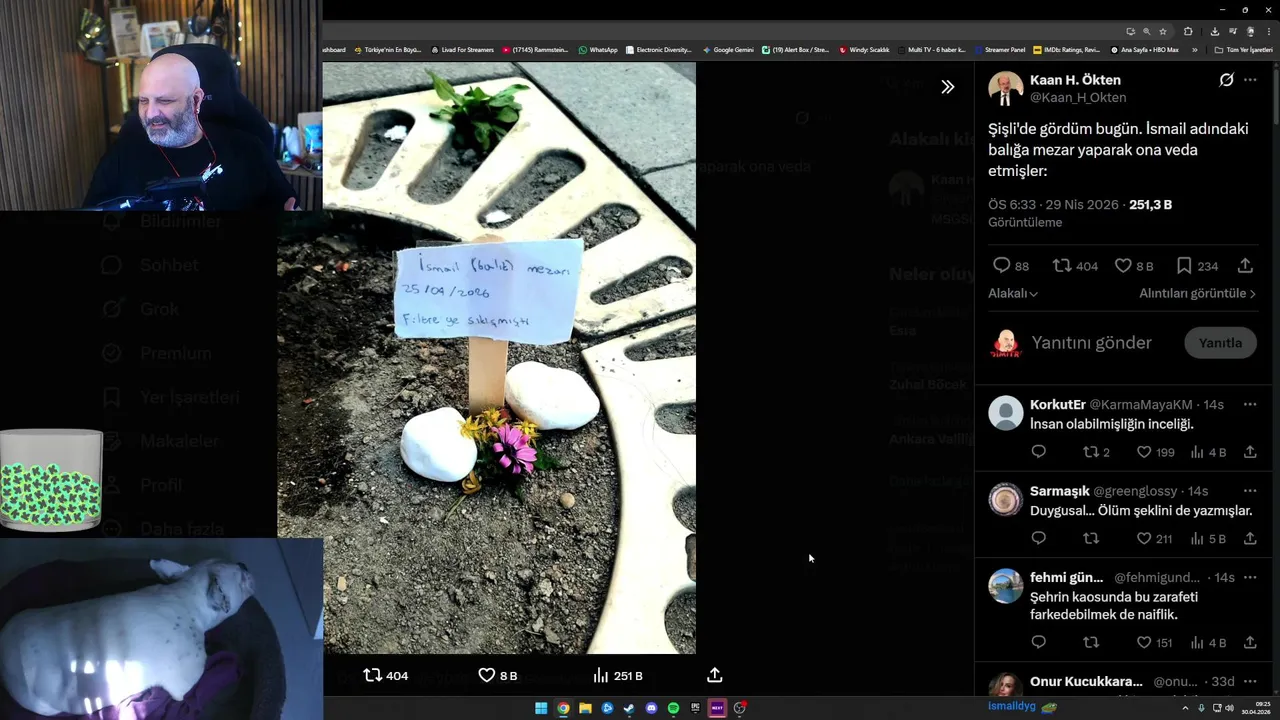Share the main post via share icon in panel
The image size is (1280, 720).
pyautogui.click(x=1245, y=265)
